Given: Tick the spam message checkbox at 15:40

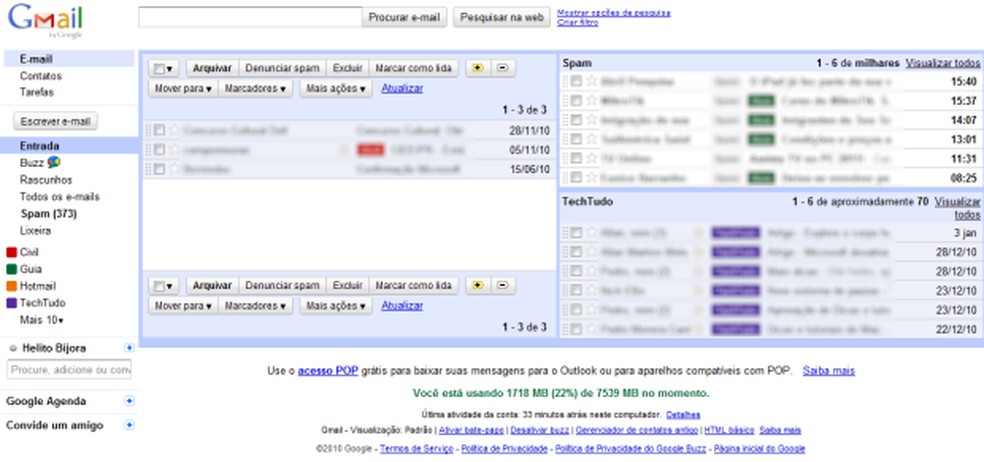Looking at the screenshot, I should [x=576, y=81].
